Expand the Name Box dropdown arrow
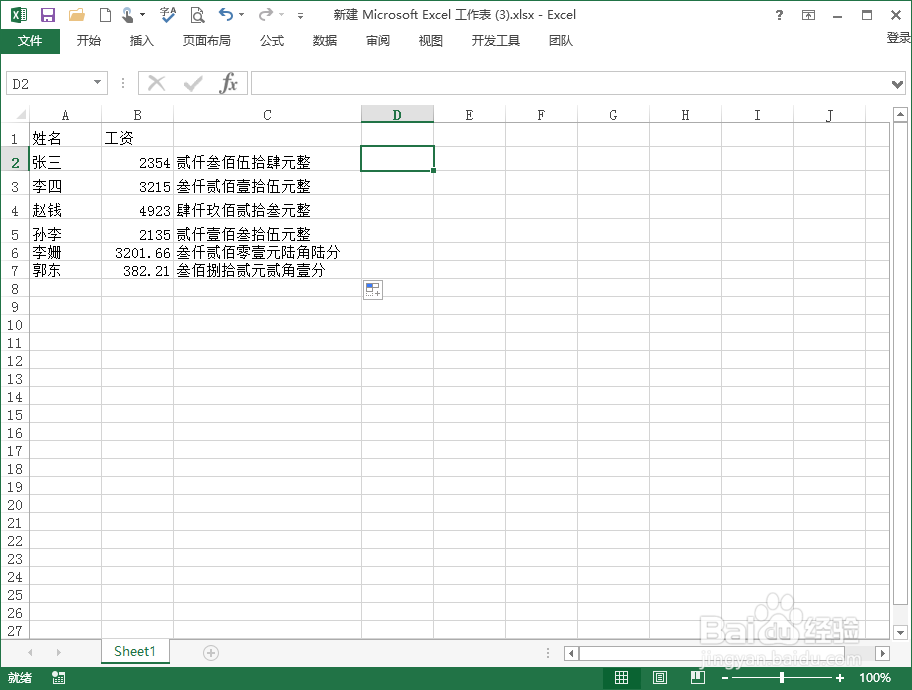 [98, 83]
